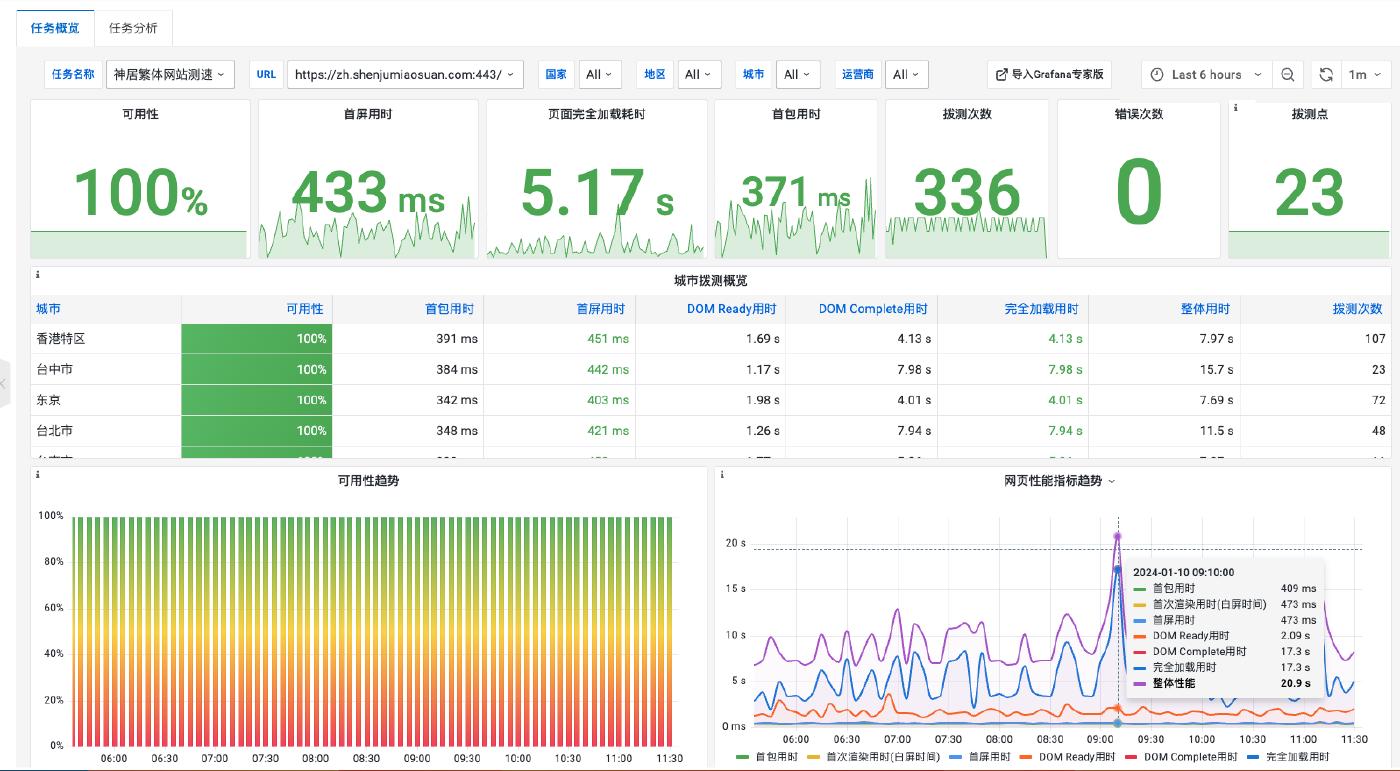Screen dimensions: 1400x771
Task: Click info icon on 网页性能指标趋势 panel
Action: (721, 474)
